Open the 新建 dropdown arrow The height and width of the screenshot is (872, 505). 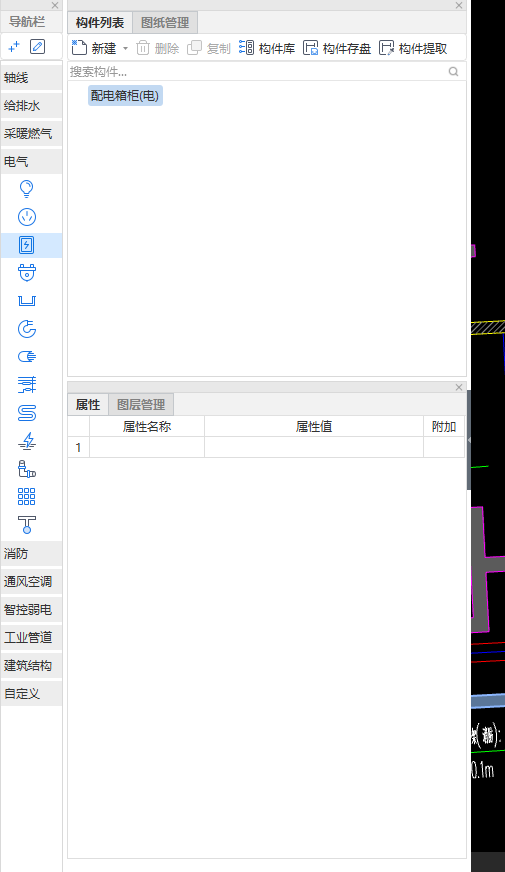coord(125,48)
